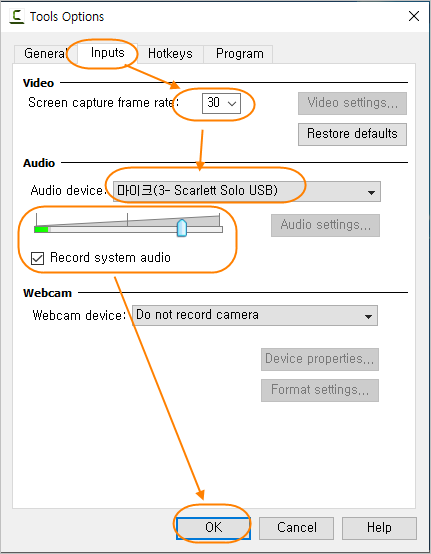431x554 pixels.
Task: Click the Camtasia icon in the title bar
Action: [x=17, y=17]
